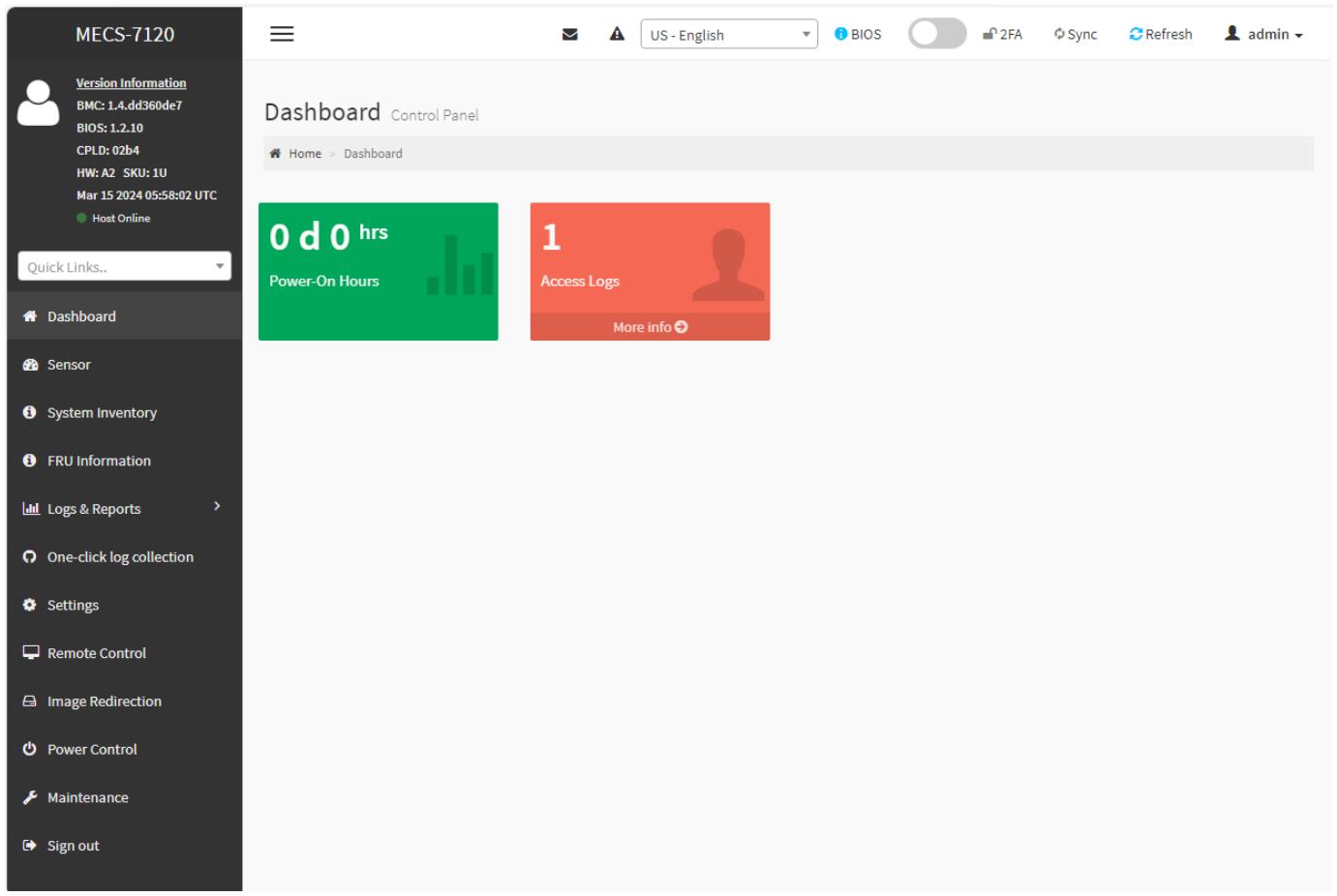Click the Refresh icon button
The width and height of the screenshot is (1337, 896).
[x=1136, y=34]
